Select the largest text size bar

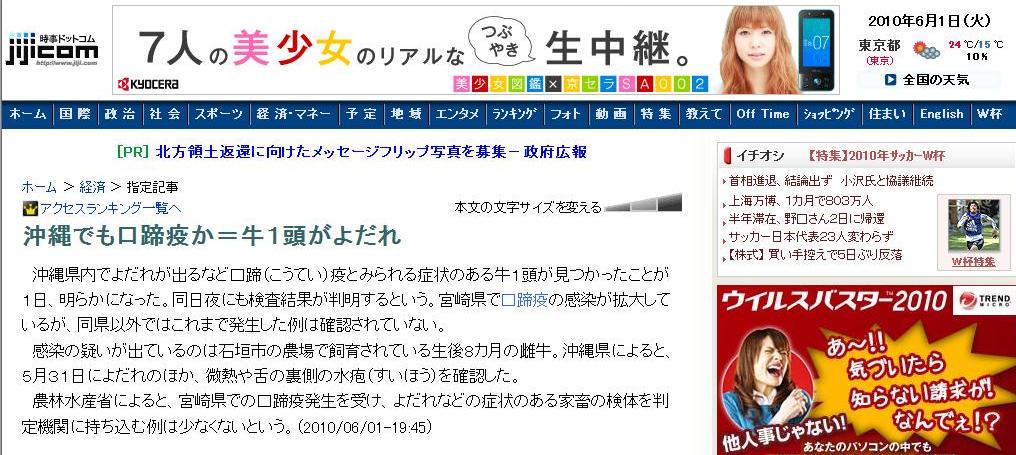670,202
